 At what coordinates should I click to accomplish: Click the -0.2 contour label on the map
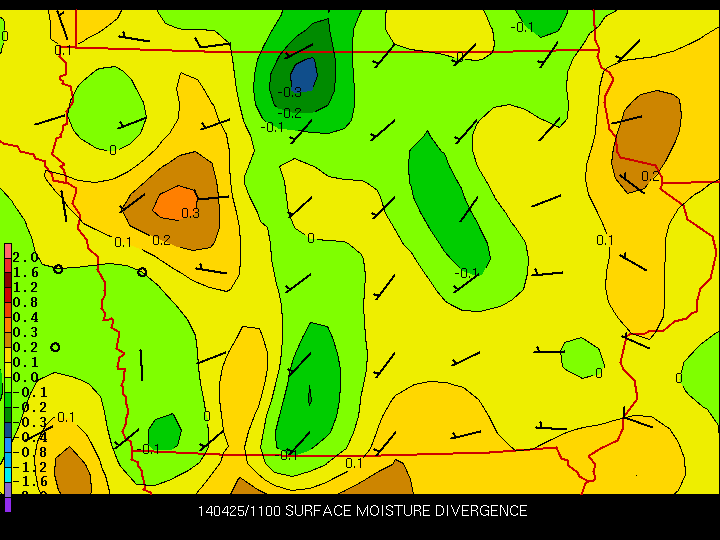click(289, 113)
